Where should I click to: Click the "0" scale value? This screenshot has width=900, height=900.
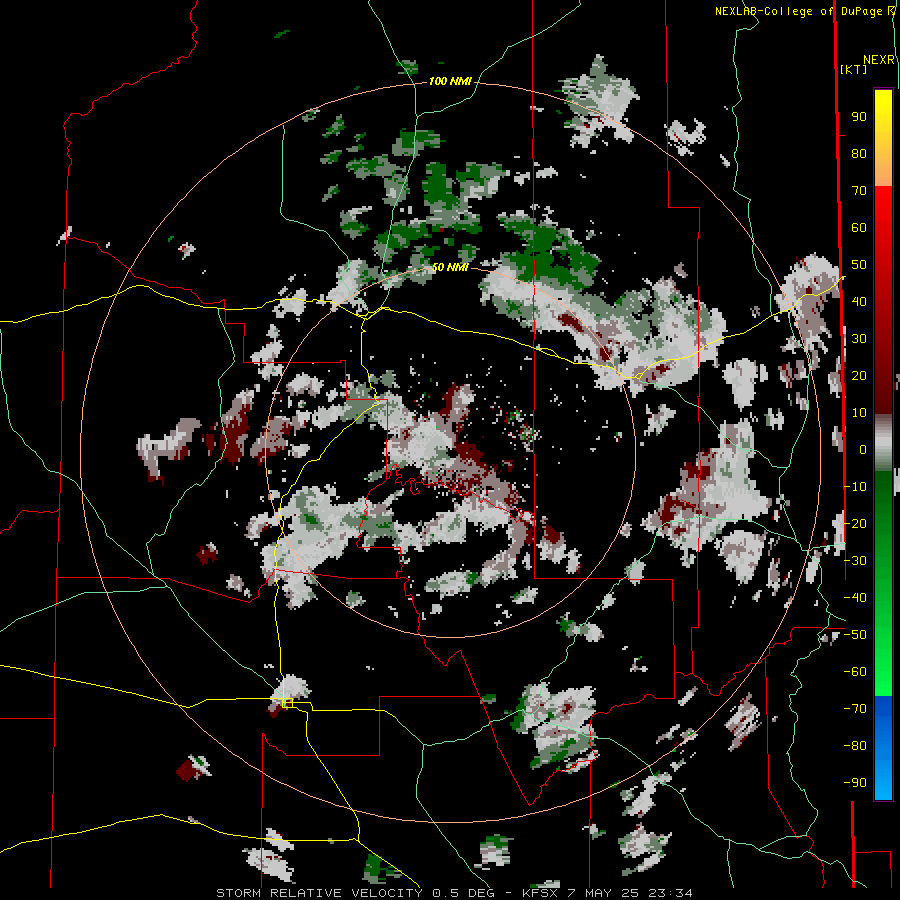click(x=863, y=450)
